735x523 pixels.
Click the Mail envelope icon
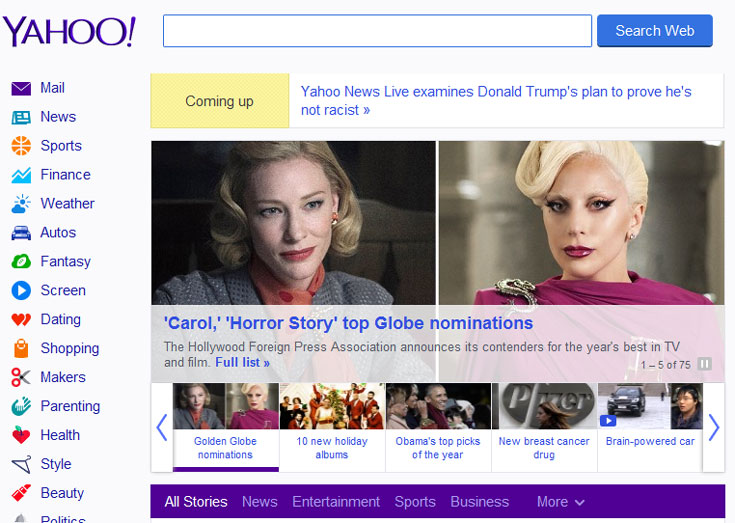21,88
